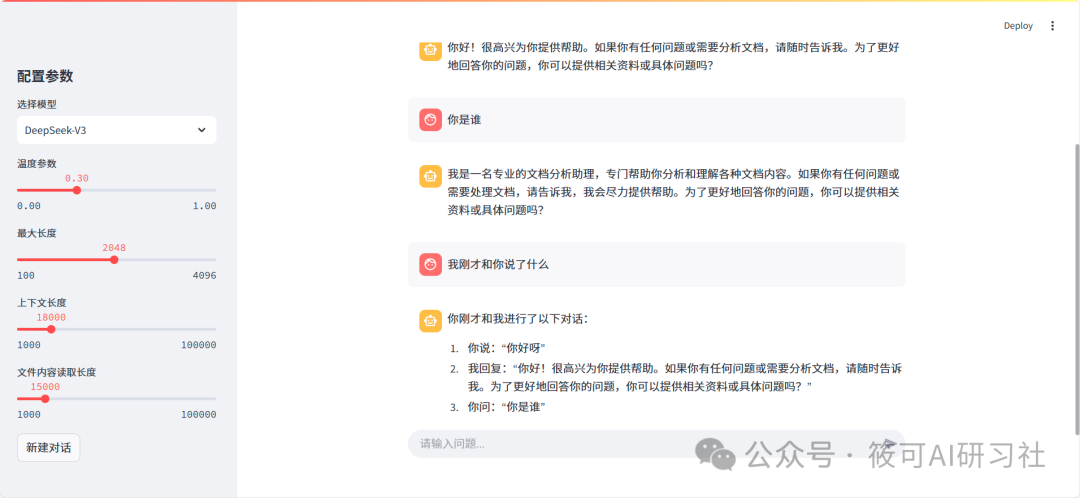Click the robot avatar on 你刚才和我进行了以下对话
The width and height of the screenshot is (1080, 498).
[430, 320]
